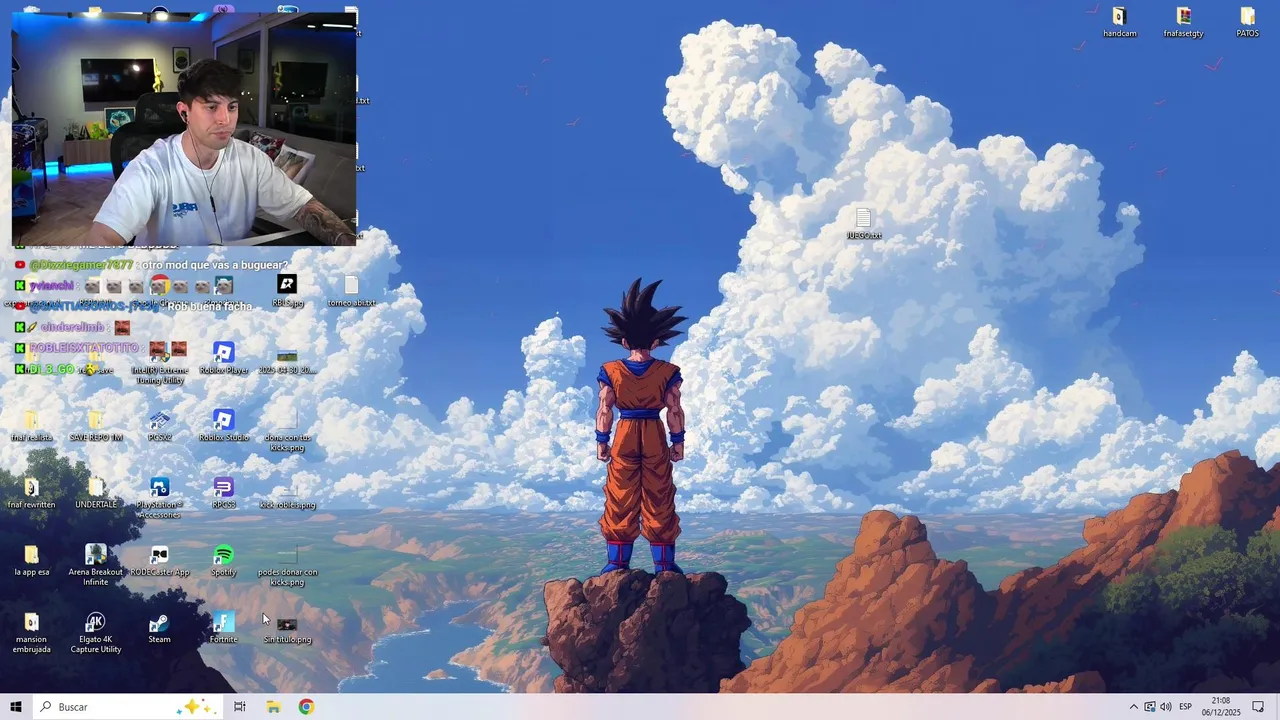Screen dimensions: 1280x720
Task: Select the torneo abi.txt file
Action: 351,290
